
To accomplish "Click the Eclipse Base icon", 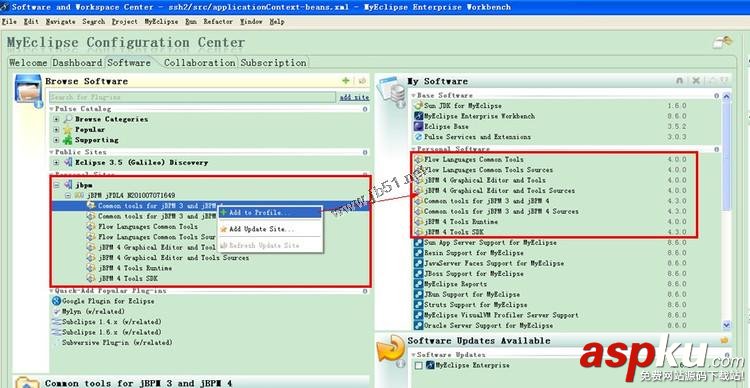I will pyautogui.click(x=419, y=126).
